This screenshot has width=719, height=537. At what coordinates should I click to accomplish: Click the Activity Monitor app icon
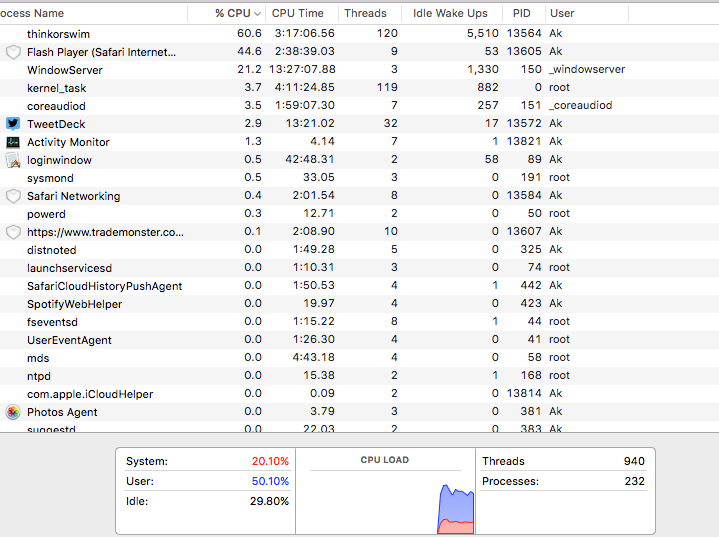(x=13, y=142)
